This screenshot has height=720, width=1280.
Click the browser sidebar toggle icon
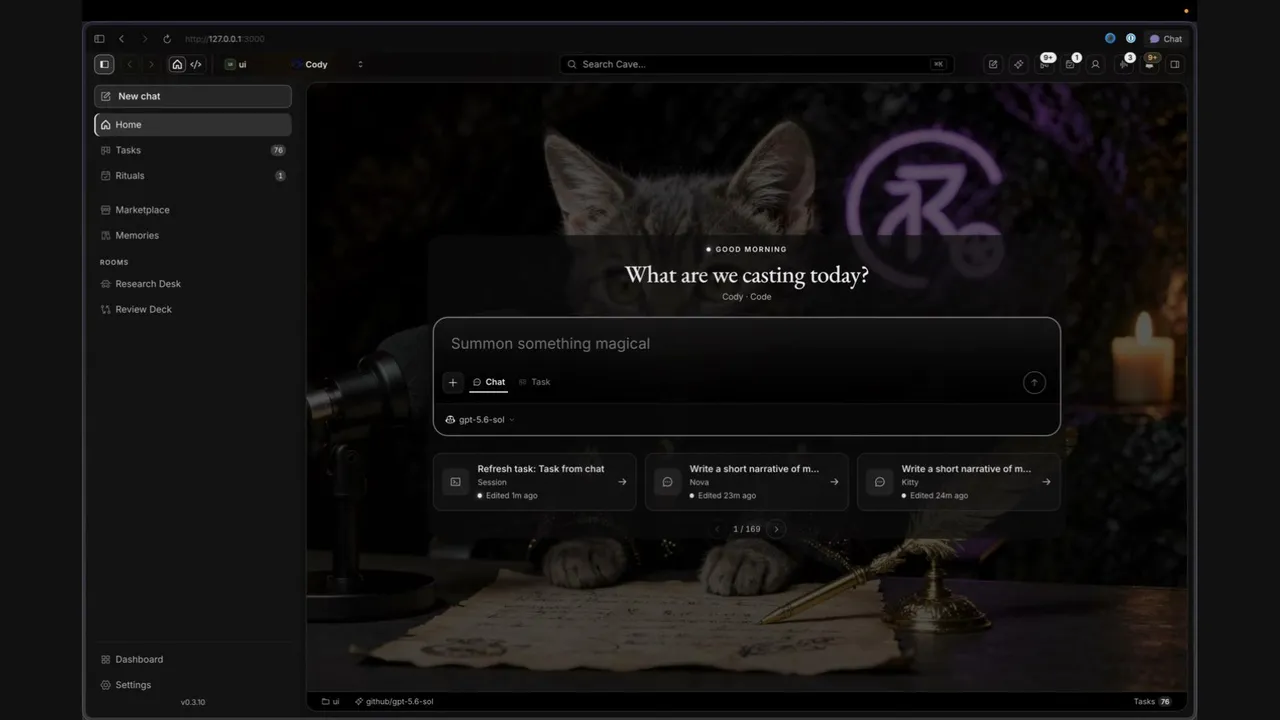(x=99, y=39)
